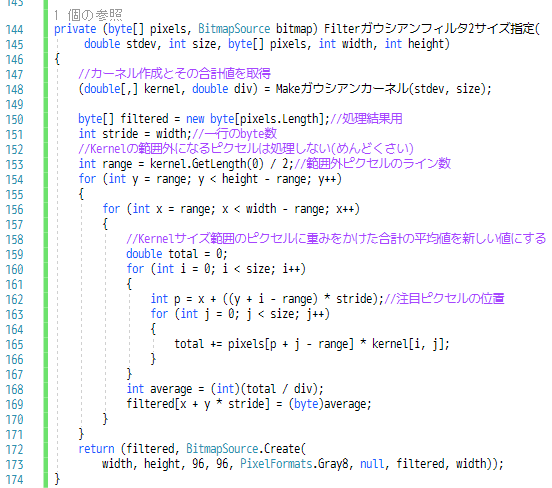Click line number 154 in the gutter
Screen dimensions: 552x488
[x=14, y=180]
